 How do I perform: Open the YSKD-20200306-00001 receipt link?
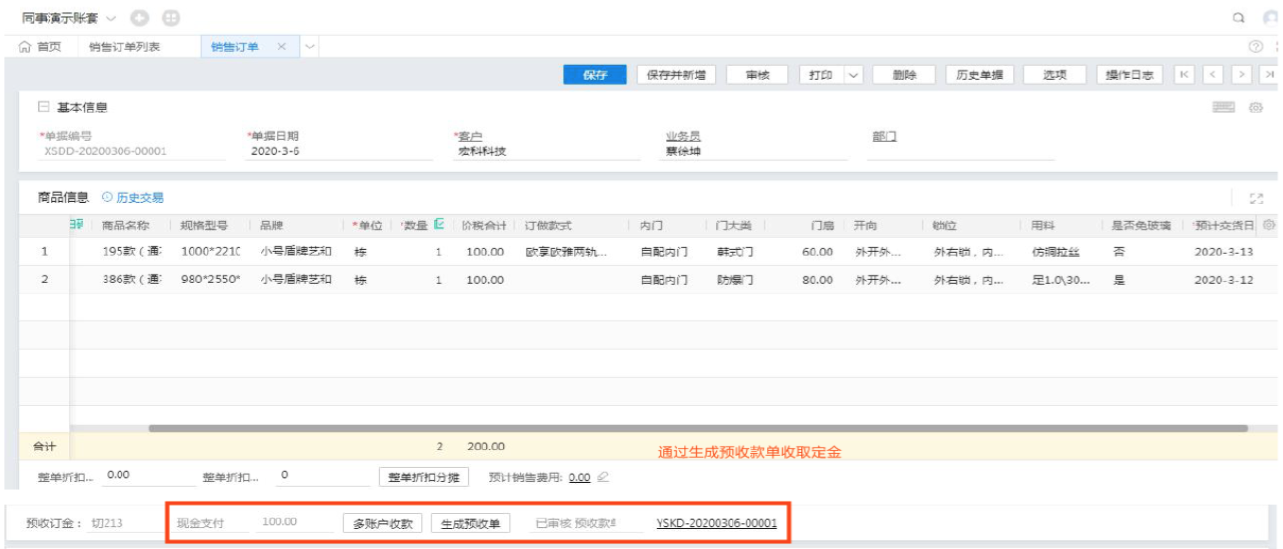click(716, 523)
